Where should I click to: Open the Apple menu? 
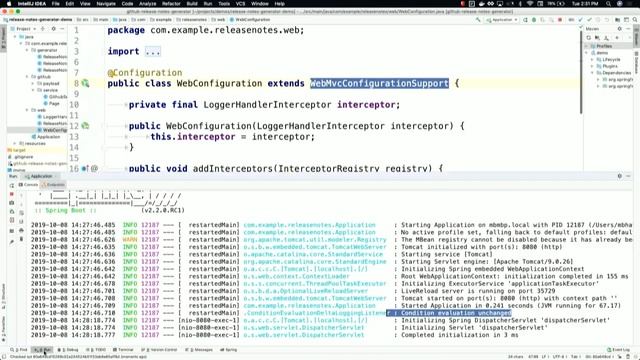pyautogui.click(x=9, y=4)
